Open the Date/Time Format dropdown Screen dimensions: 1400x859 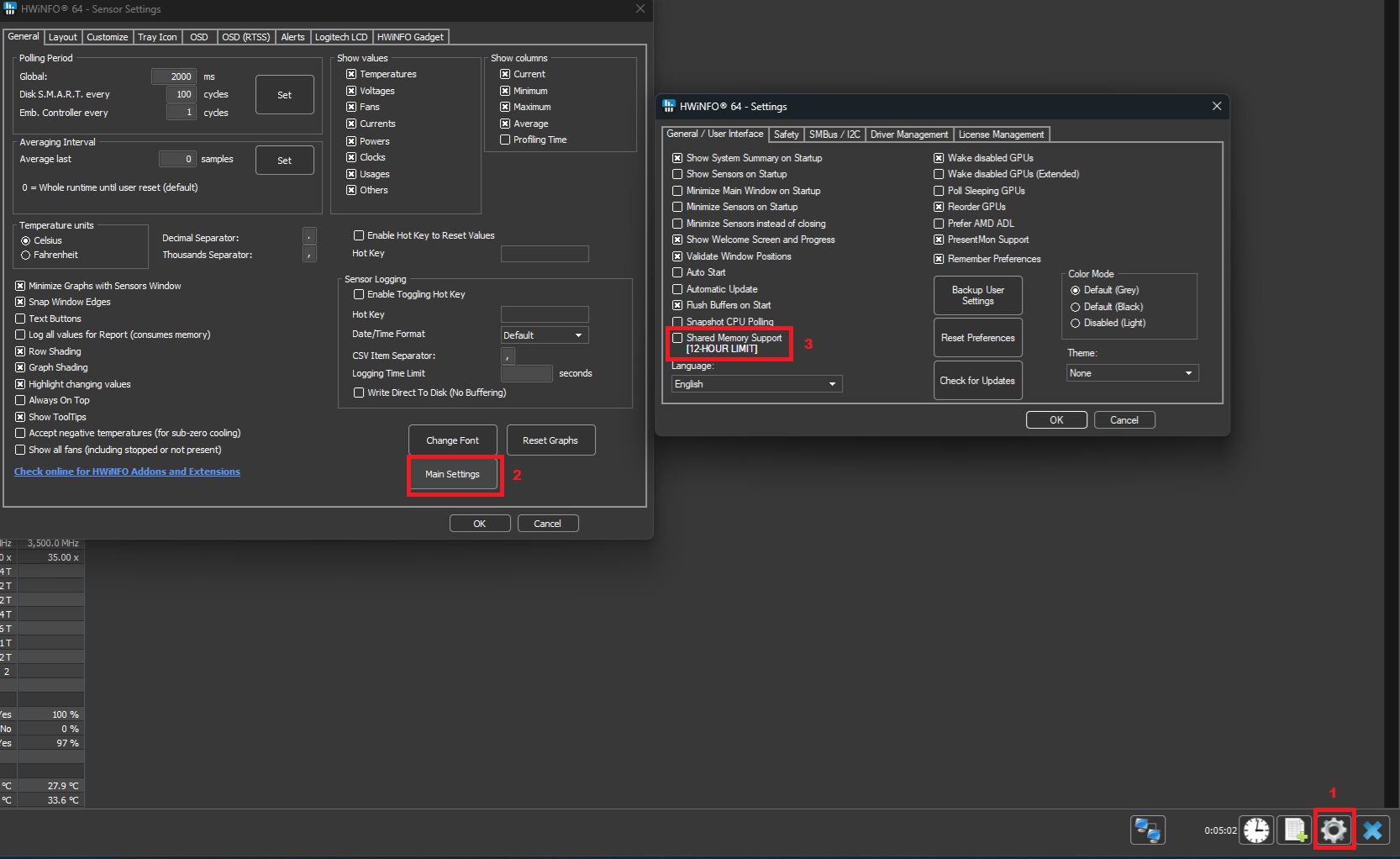[x=543, y=335]
